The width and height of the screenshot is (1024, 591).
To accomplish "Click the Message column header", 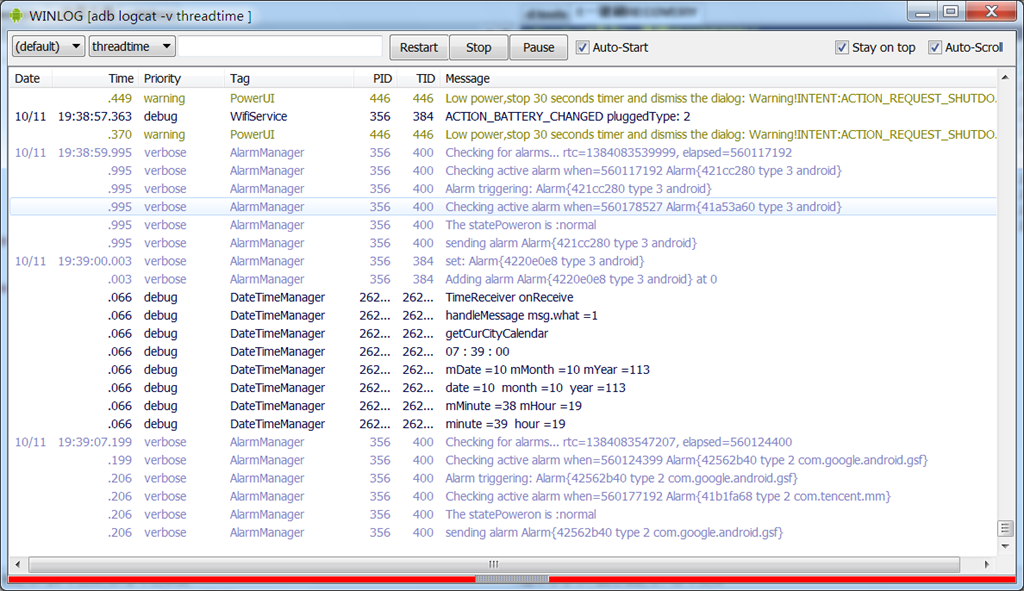I will coord(468,78).
